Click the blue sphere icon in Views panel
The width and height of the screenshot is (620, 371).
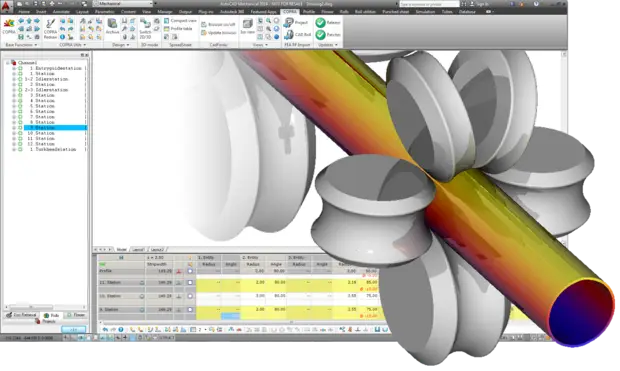[276, 37]
